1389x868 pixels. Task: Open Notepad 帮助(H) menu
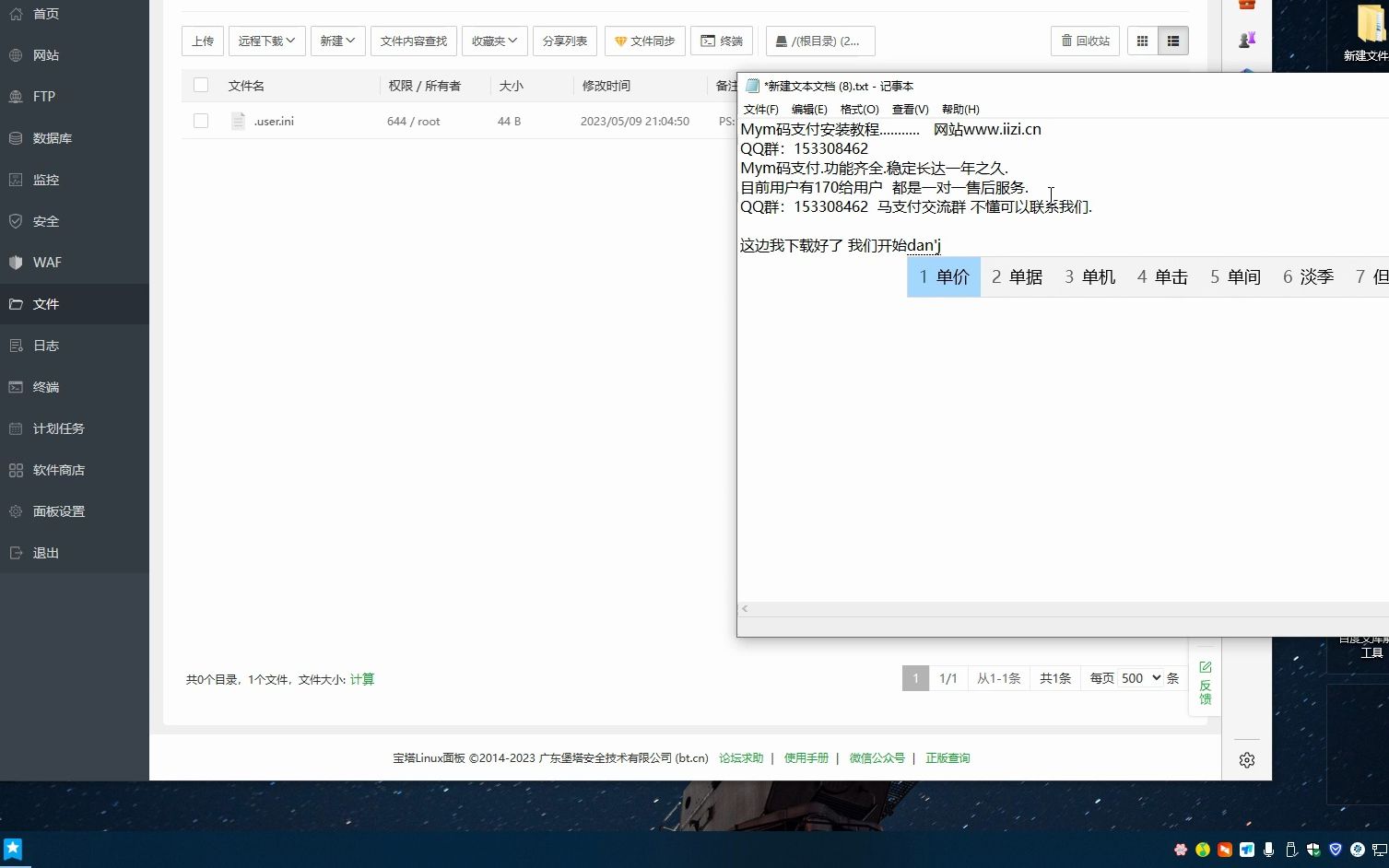click(x=960, y=109)
